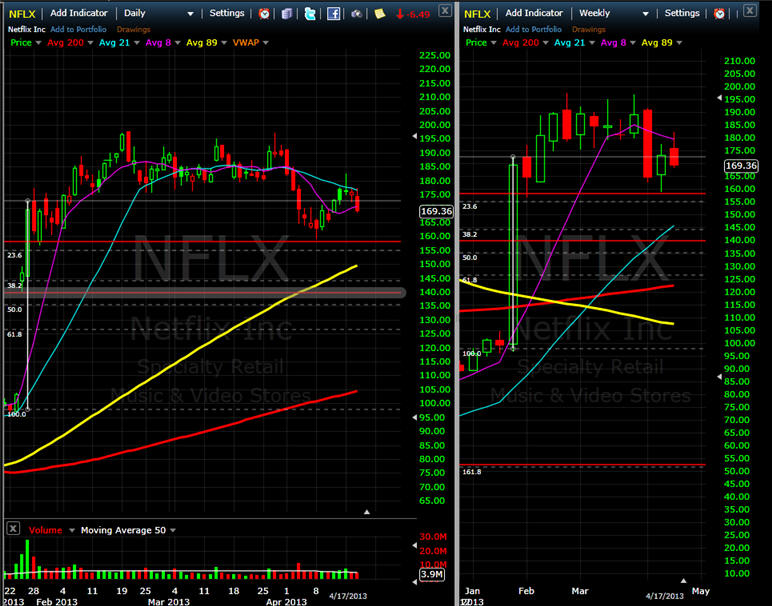Expand the Price dropdown in Daily chart
Viewport: 772px width, 606px height.
(38, 43)
